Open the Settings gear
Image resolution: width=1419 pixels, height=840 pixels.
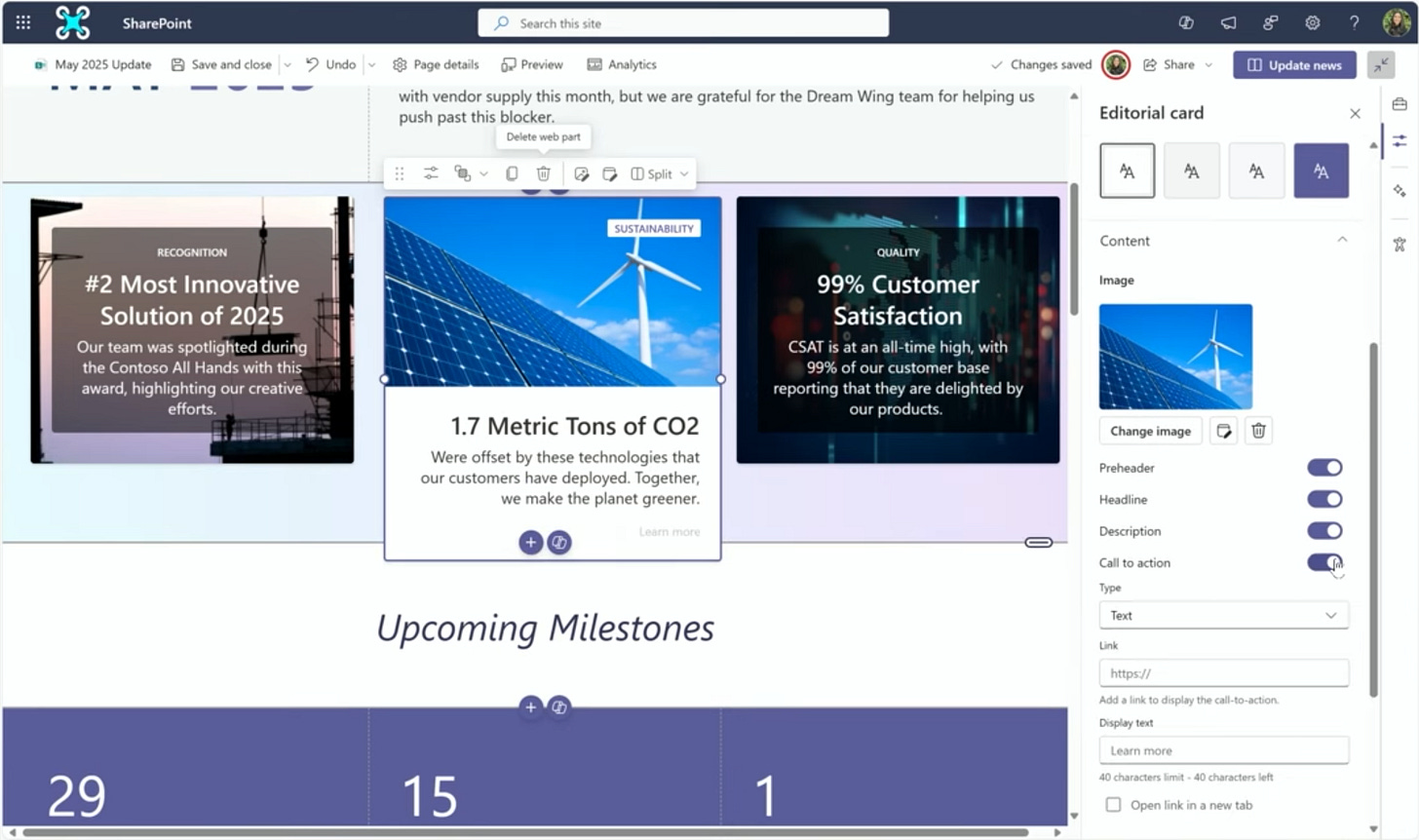[1313, 22]
